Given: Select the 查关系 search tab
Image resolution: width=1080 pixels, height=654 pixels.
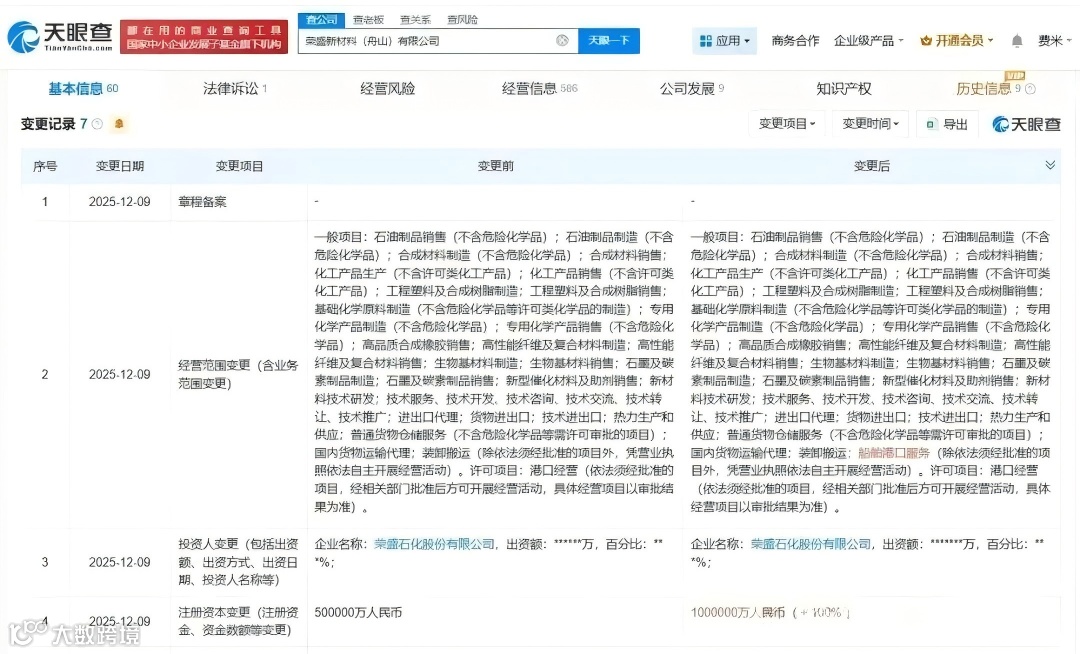Looking at the screenshot, I should (x=415, y=20).
